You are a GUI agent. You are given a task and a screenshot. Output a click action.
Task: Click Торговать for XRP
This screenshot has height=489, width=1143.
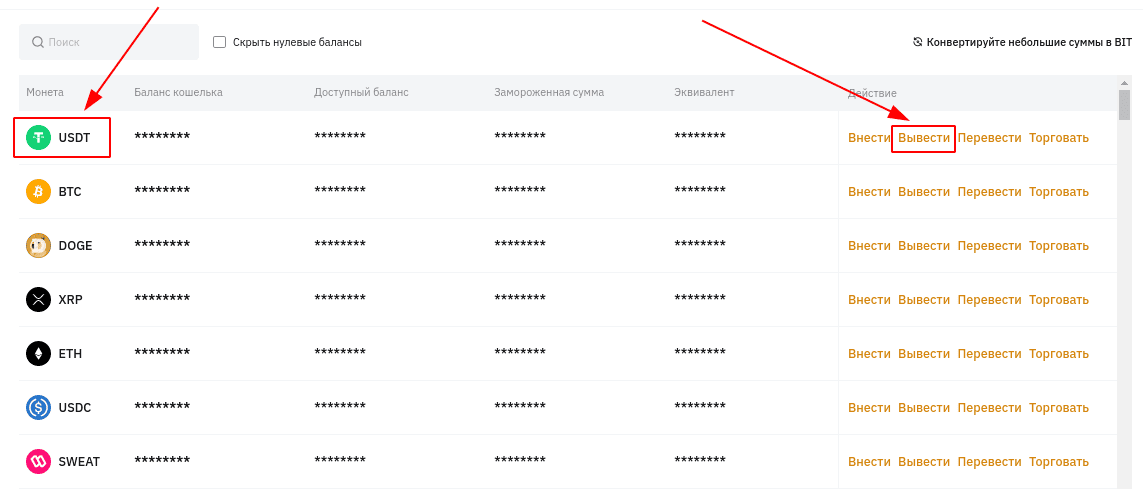[1058, 300]
